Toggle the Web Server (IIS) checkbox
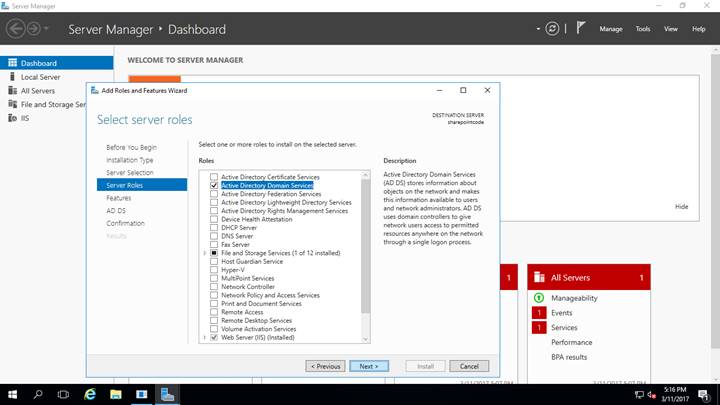This screenshot has width=720, height=405. click(214, 337)
